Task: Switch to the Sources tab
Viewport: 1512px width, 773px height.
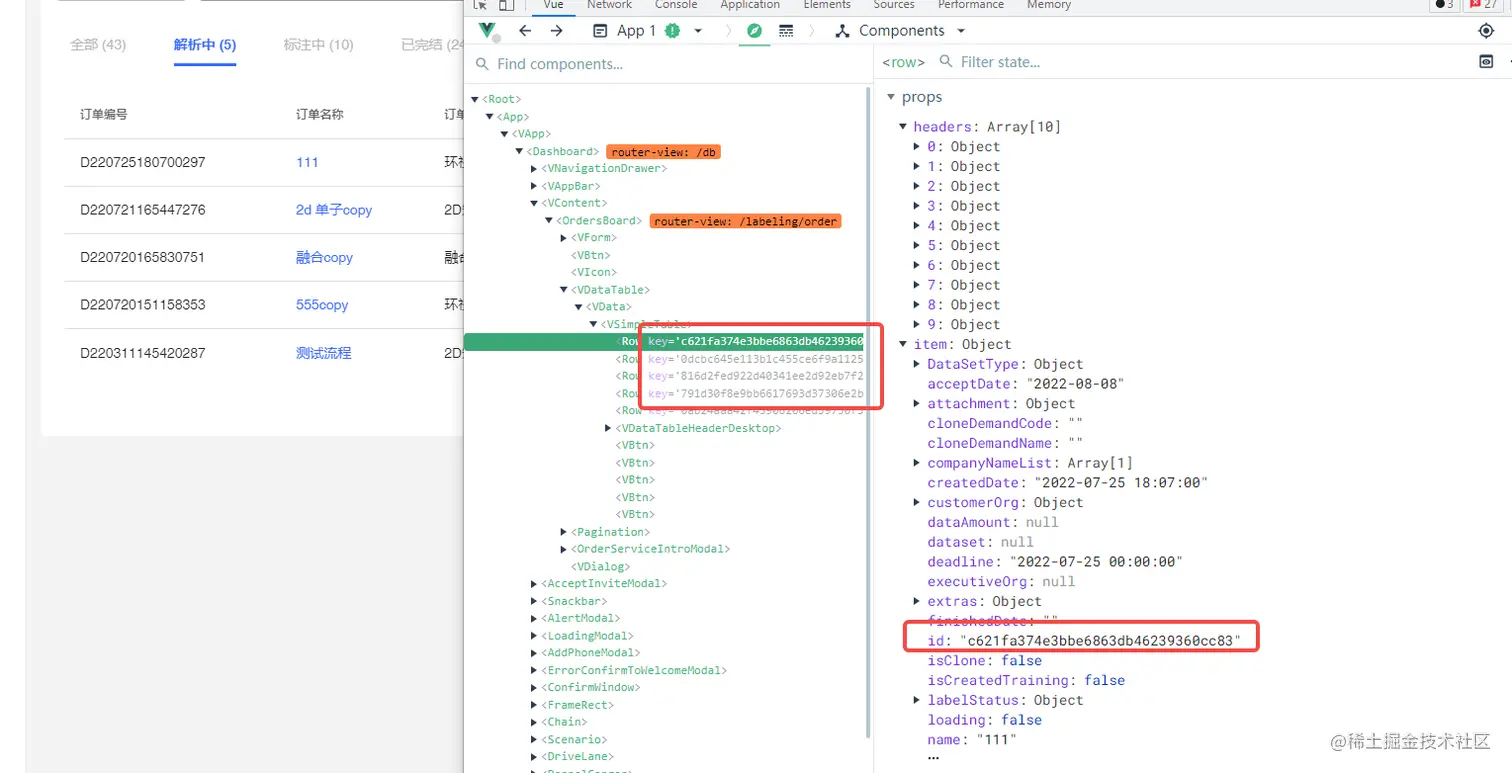Action: (894, 5)
